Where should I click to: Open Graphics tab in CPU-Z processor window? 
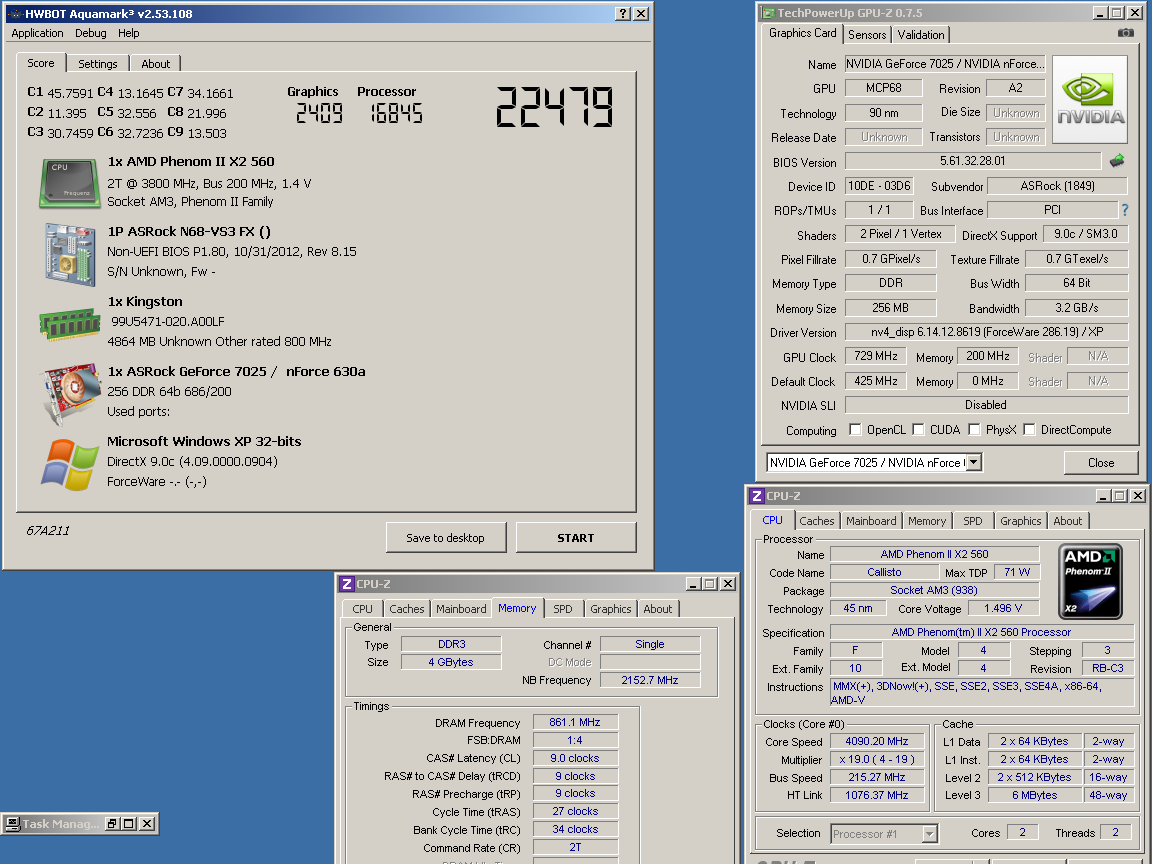1020,521
